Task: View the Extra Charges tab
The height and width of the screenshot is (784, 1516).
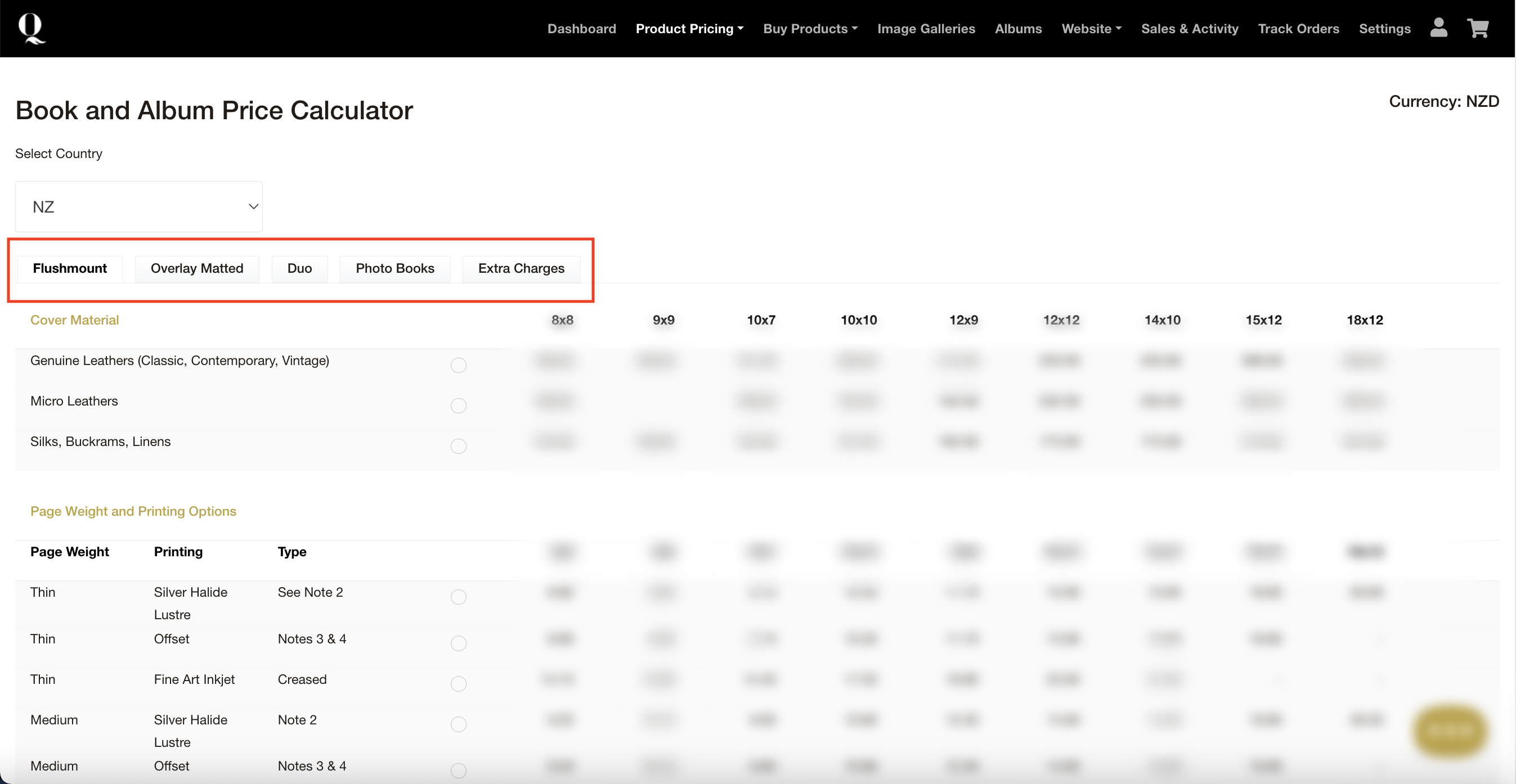Action: click(x=521, y=269)
